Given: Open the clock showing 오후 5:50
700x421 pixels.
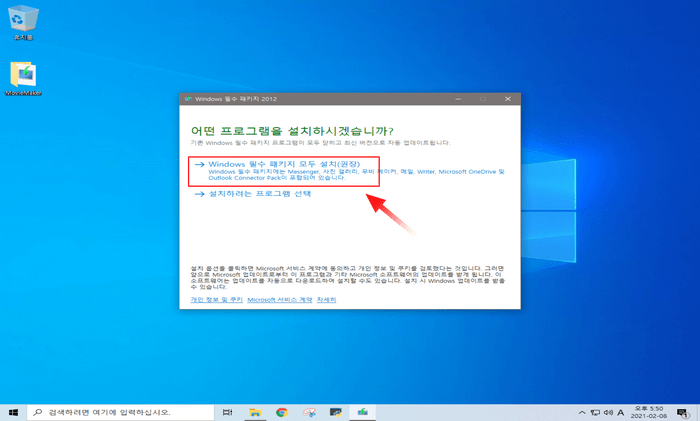Looking at the screenshot, I should pyautogui.click(x=649, y=413).
